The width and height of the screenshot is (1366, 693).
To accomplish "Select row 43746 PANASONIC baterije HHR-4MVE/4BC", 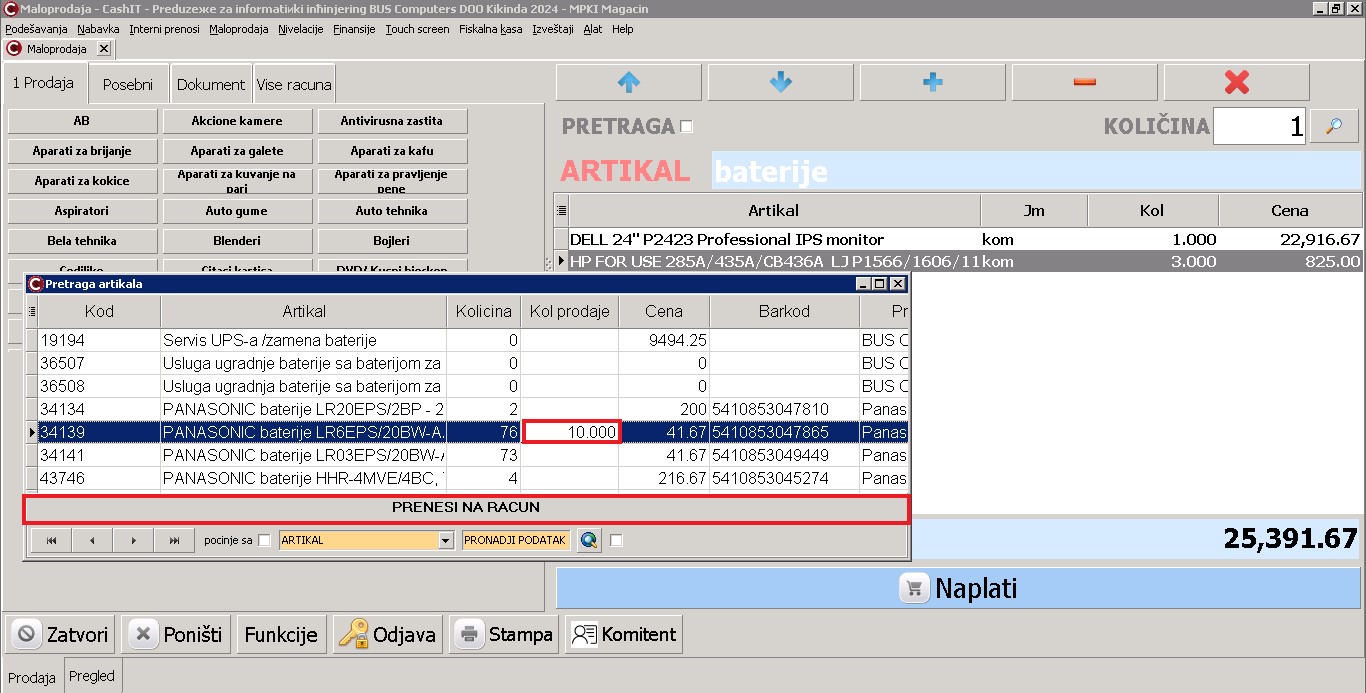I will (x=468, y=478).
